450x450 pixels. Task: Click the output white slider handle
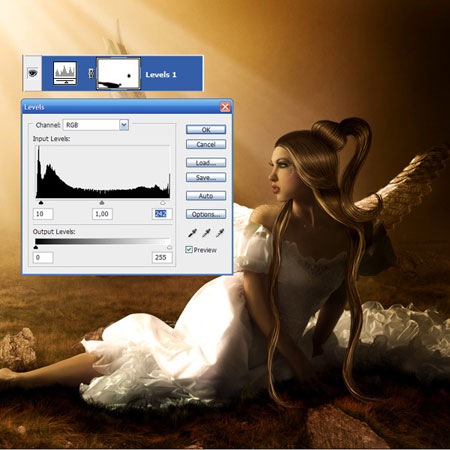(169, 247)
